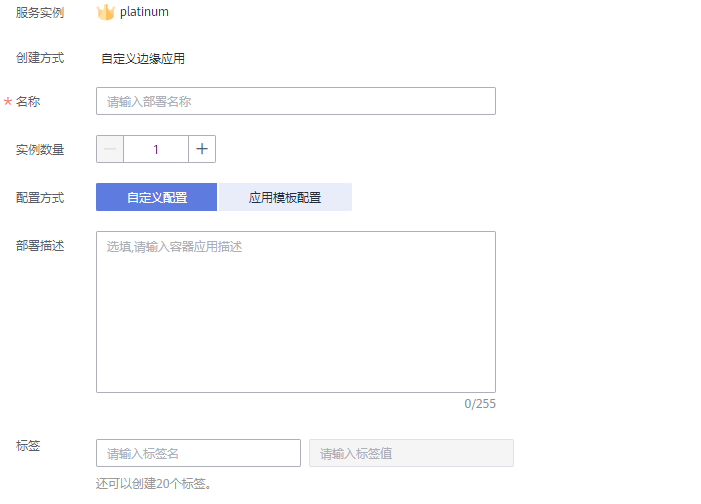Click the 请输入标签值 tag value field

click(411, 453)
